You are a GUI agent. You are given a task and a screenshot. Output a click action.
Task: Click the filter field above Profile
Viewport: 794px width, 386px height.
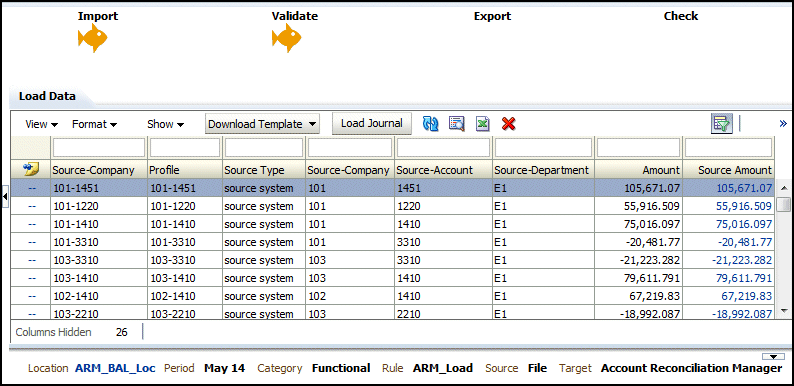[x=185, y=147]
